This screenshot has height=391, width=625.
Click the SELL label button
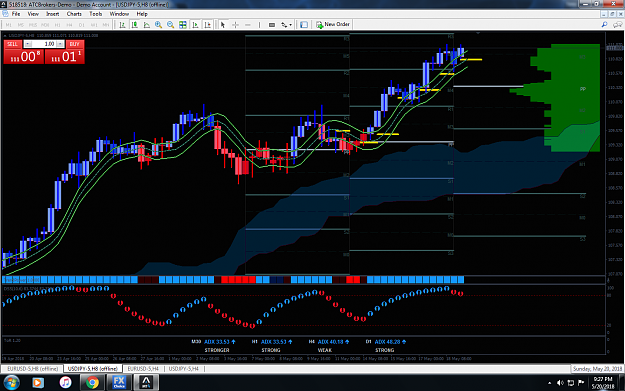pyautogui.click(x=12, y=44)
